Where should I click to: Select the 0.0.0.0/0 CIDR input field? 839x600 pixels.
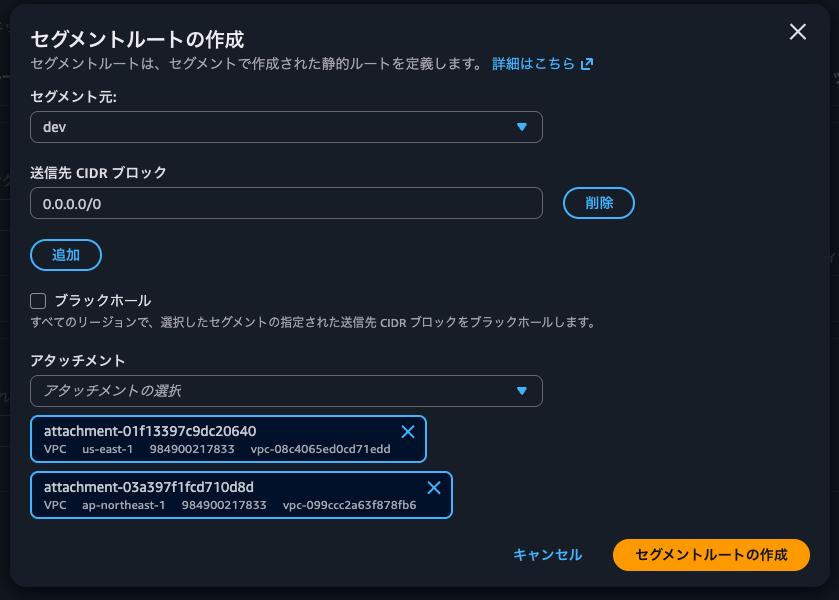click(x=285, y=202)
